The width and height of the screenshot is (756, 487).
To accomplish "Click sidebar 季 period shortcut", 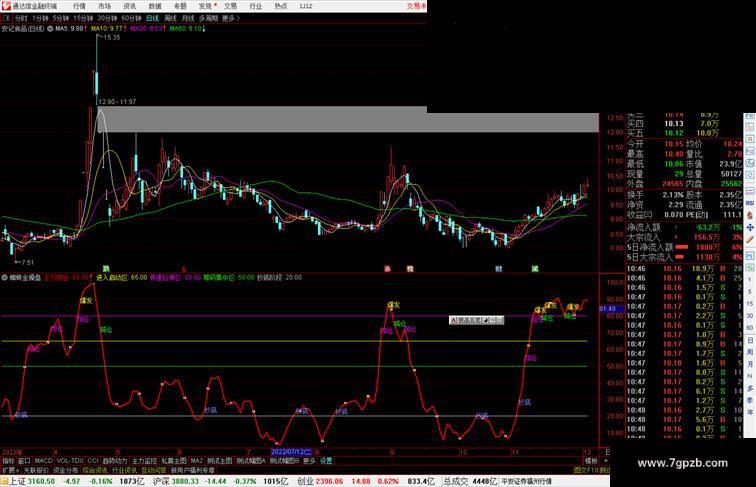I will (750, 400).
